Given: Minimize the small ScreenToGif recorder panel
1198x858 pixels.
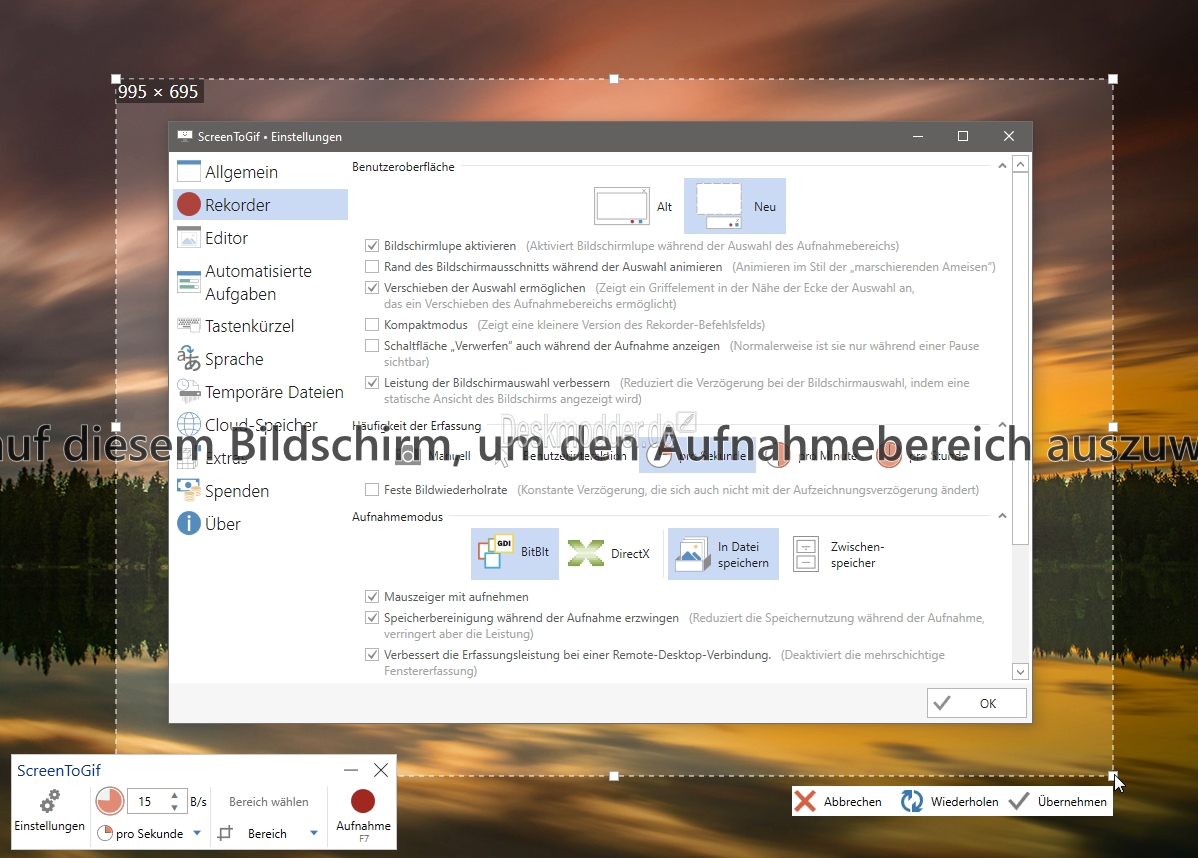Looking at the screenshot, I should coord(351,770).
